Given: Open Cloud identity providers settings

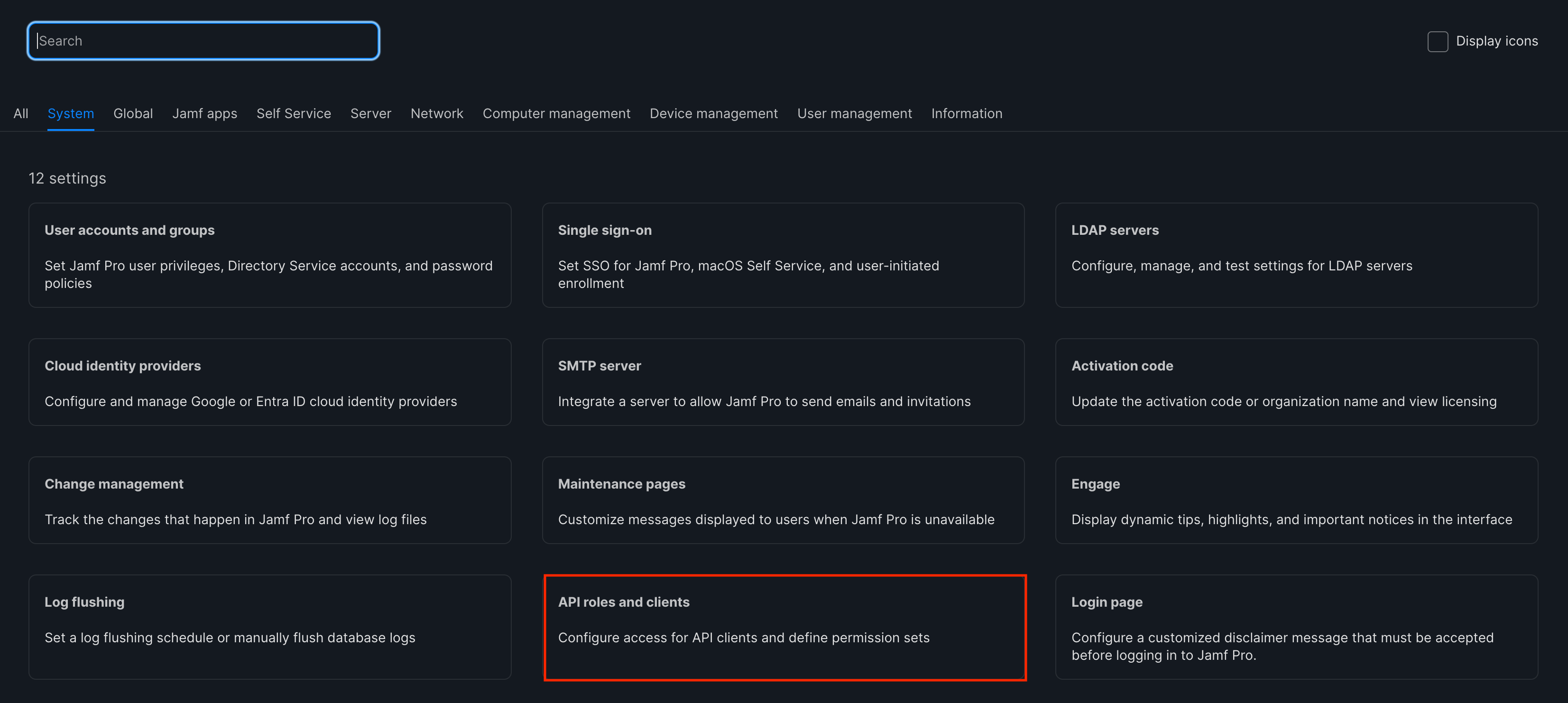Looking at the screenshot, I should pyautogui.click(x=270, y=382).
